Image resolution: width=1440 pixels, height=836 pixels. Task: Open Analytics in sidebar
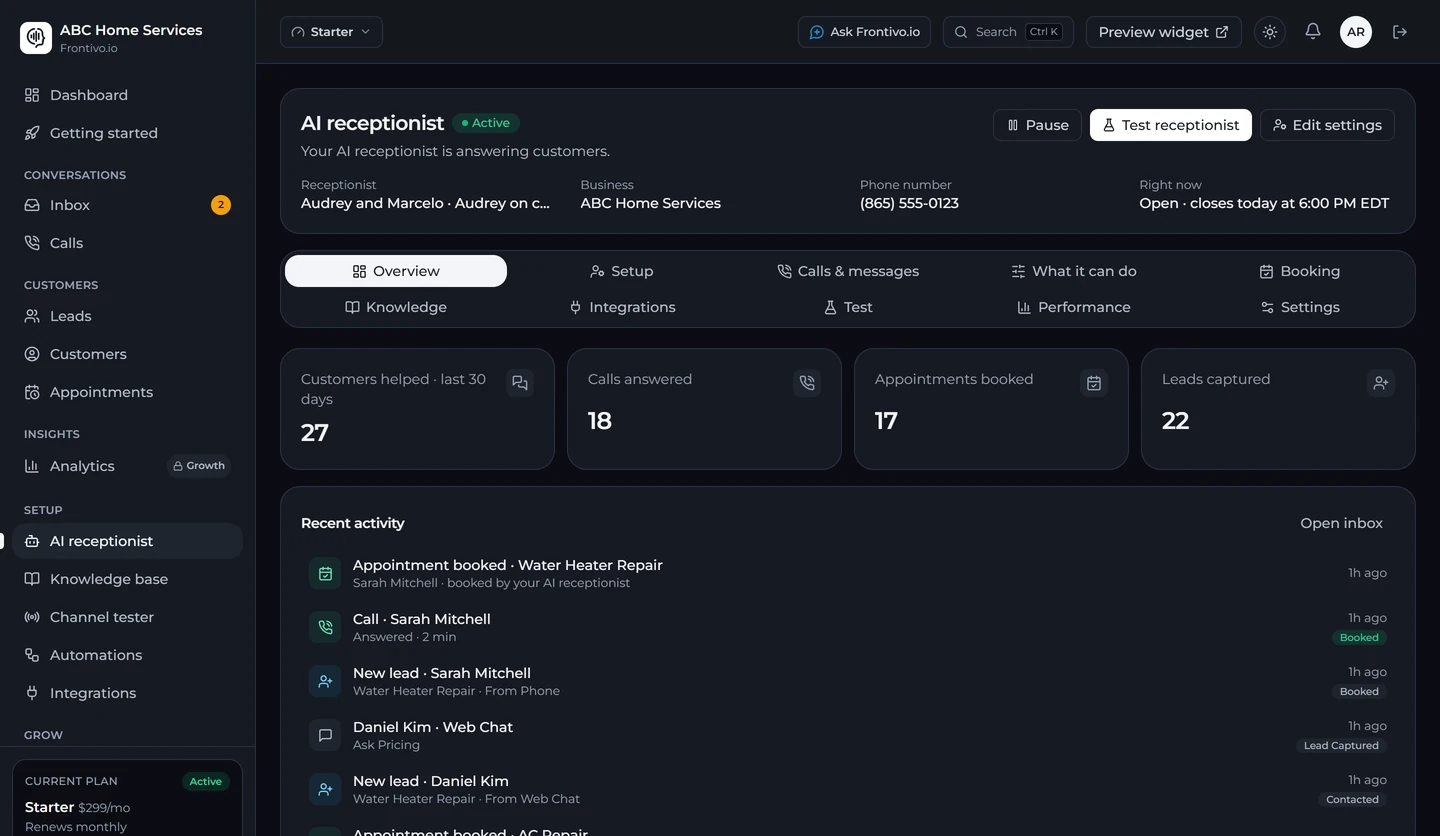(128, 466)
